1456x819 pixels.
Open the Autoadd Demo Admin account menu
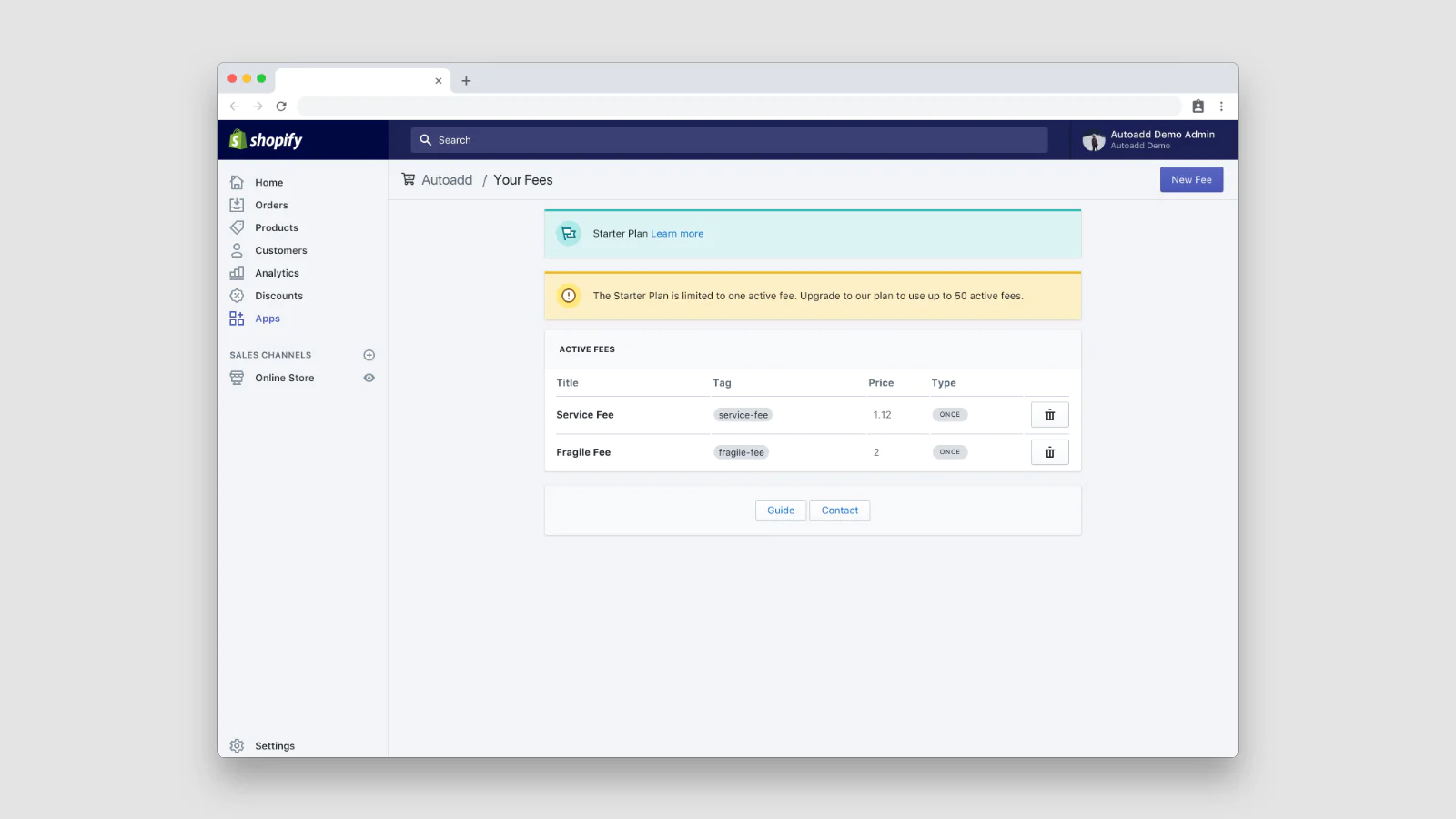[1148, 140]
